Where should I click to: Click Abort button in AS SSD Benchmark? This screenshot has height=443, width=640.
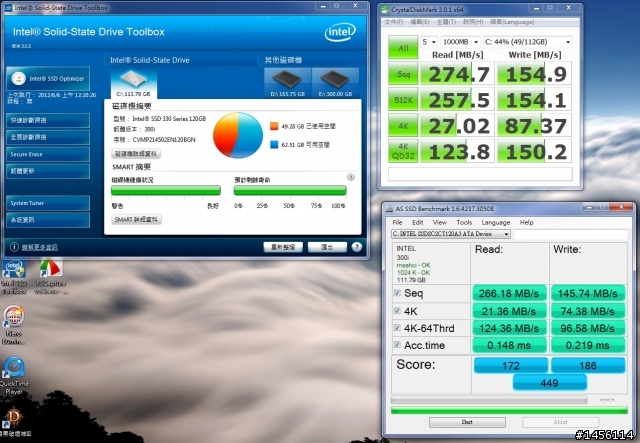point(560,422)
